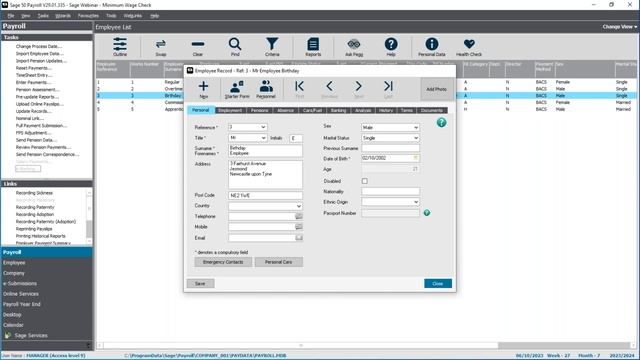Go to First employee record

(x=299, y=89)
